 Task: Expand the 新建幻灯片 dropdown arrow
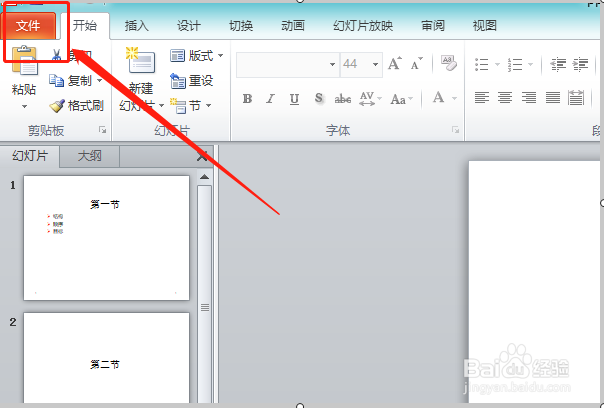(x=161, y=105)
